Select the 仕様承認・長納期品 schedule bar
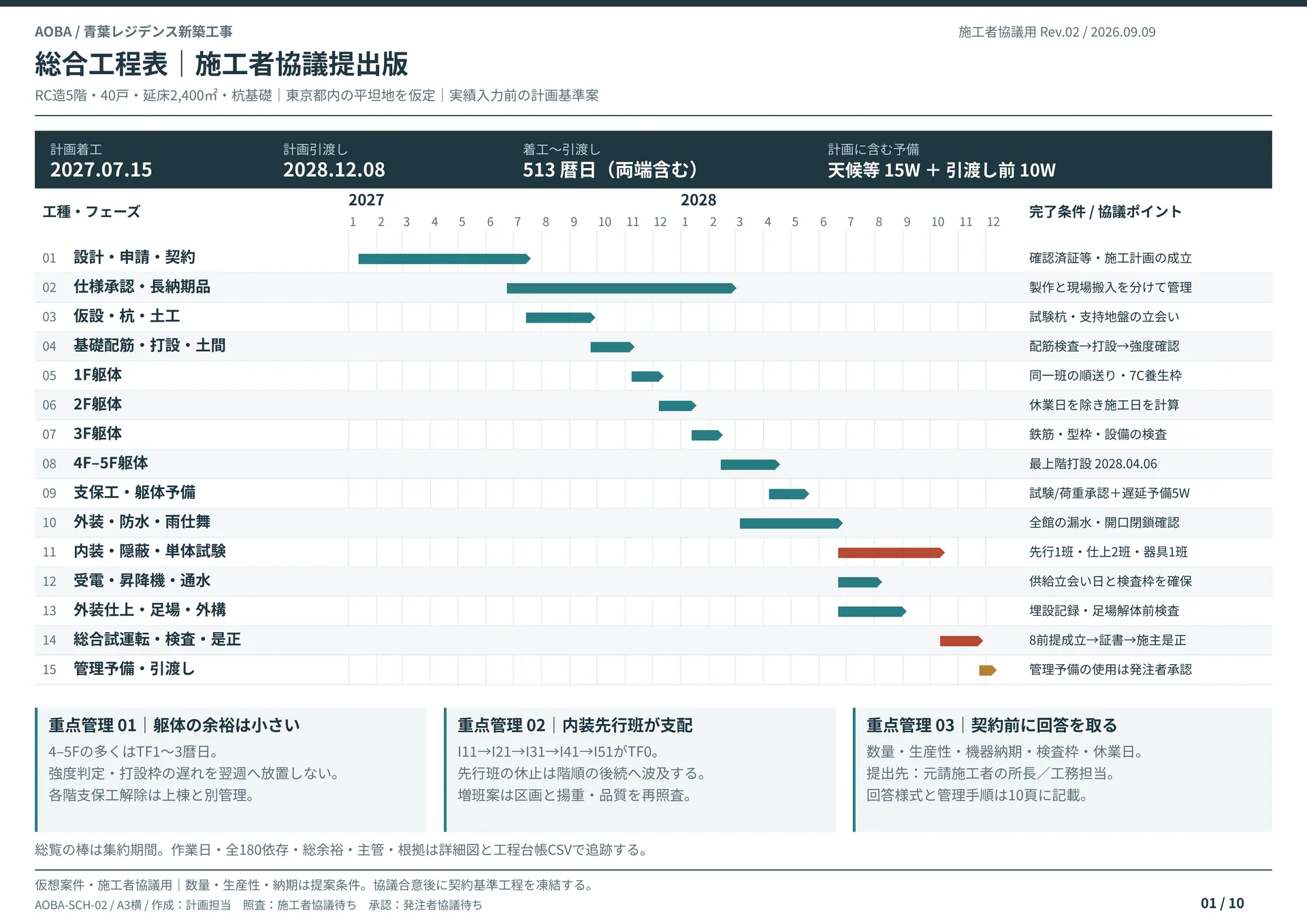 tap(622, 288)
